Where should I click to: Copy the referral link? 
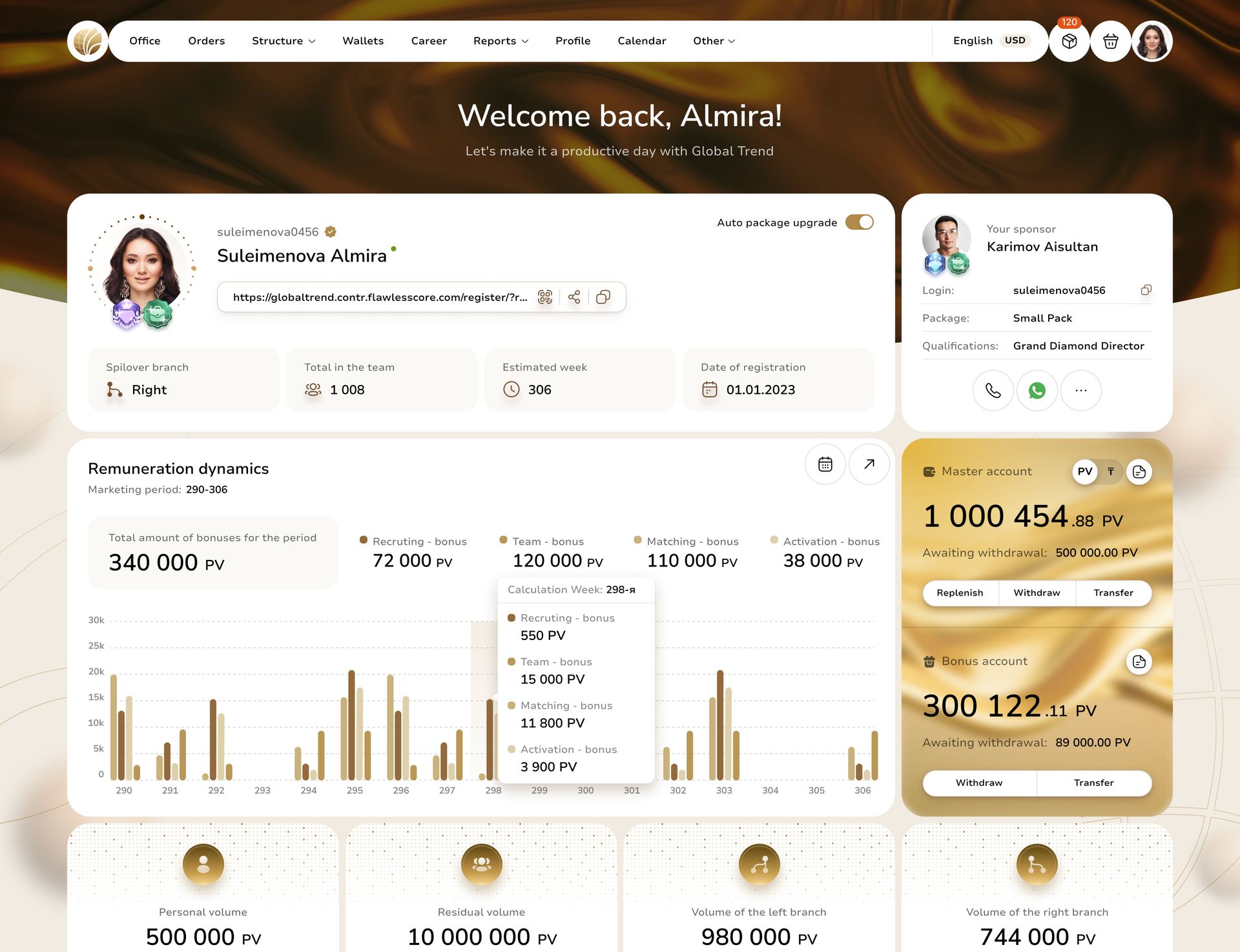point(603,297)
